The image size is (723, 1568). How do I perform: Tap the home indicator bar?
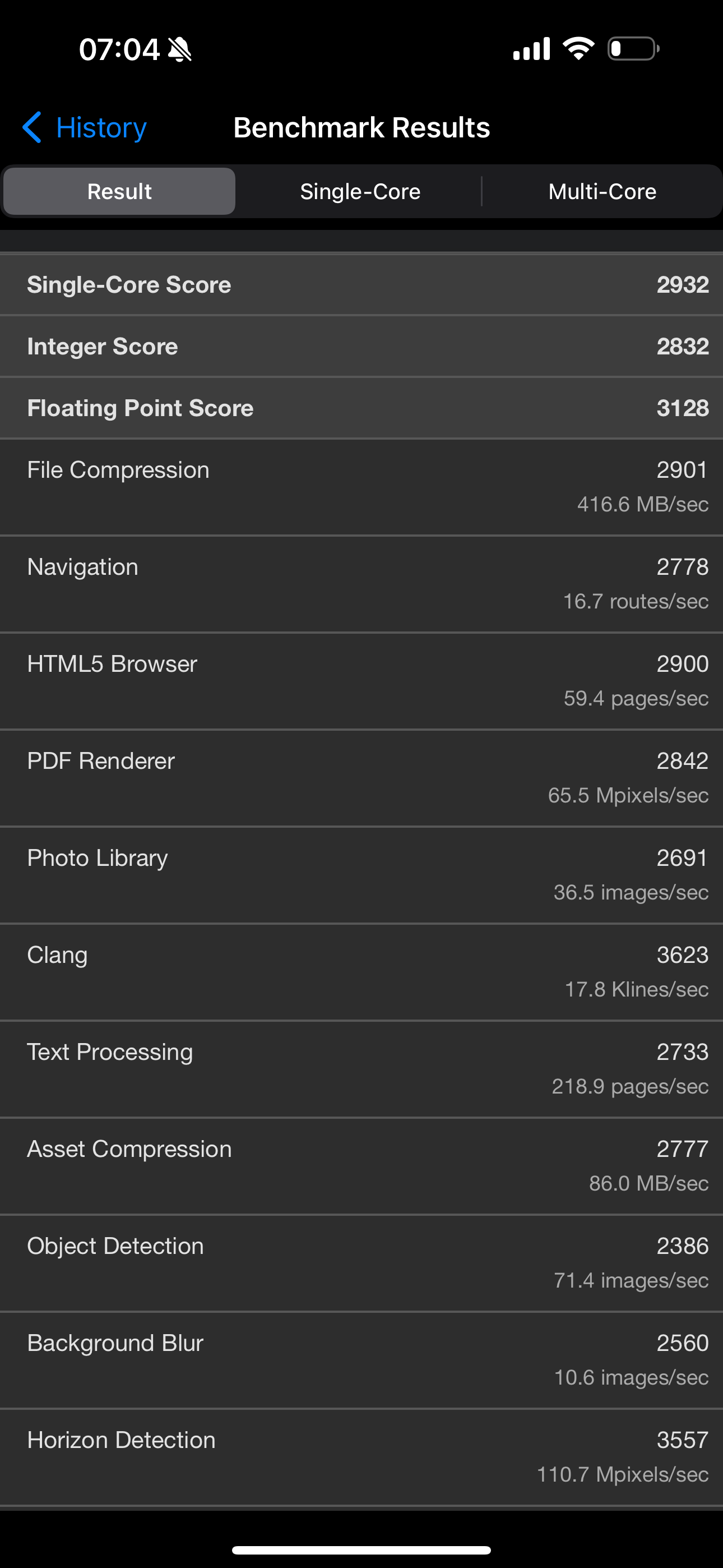coord(361,1549)
